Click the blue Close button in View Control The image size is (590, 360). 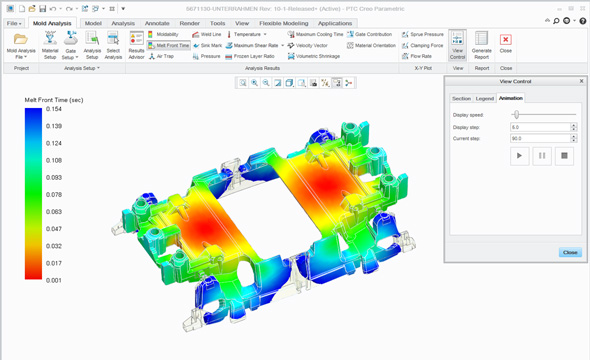click(x=570, y=252)
